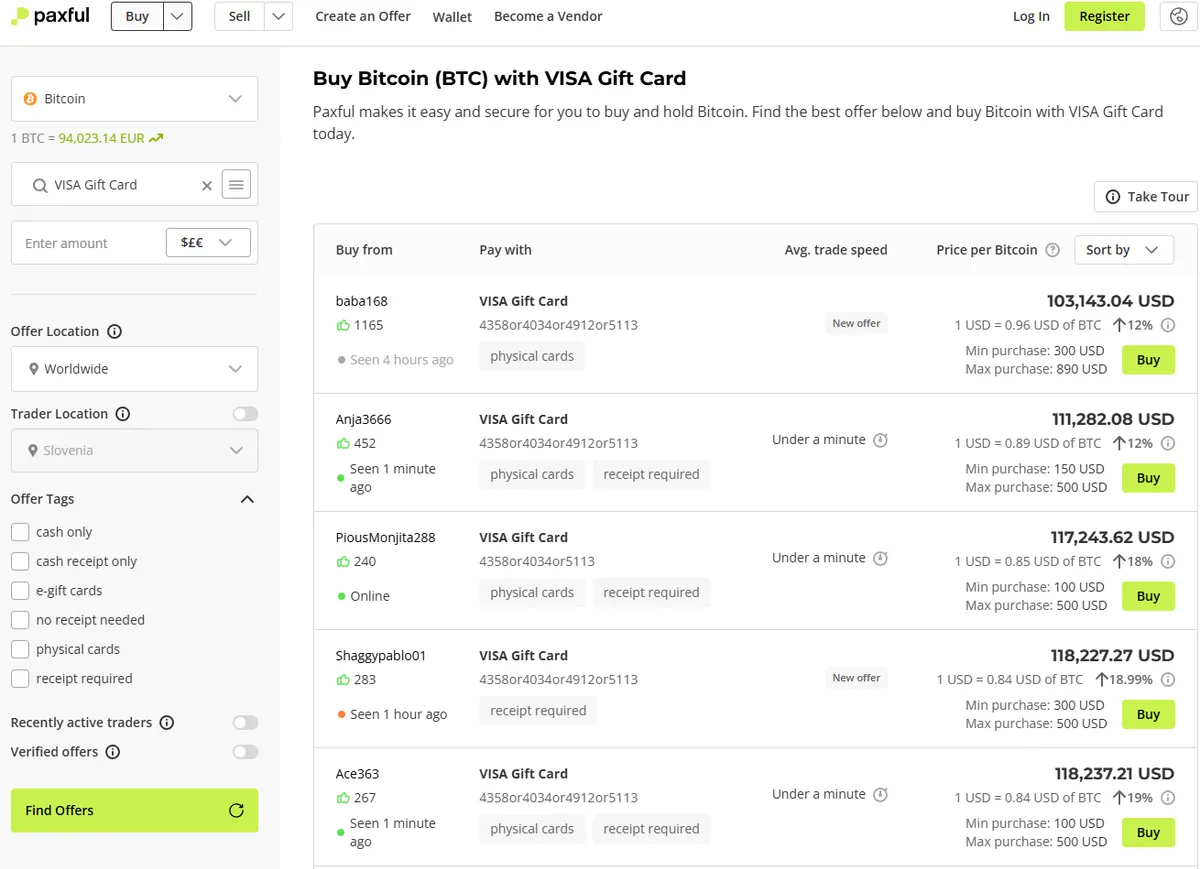Open the payment methods list icon
Image resolution: width=1200 pixels, height=869 pixels.
pyautogui.click(x=236, y=184)
